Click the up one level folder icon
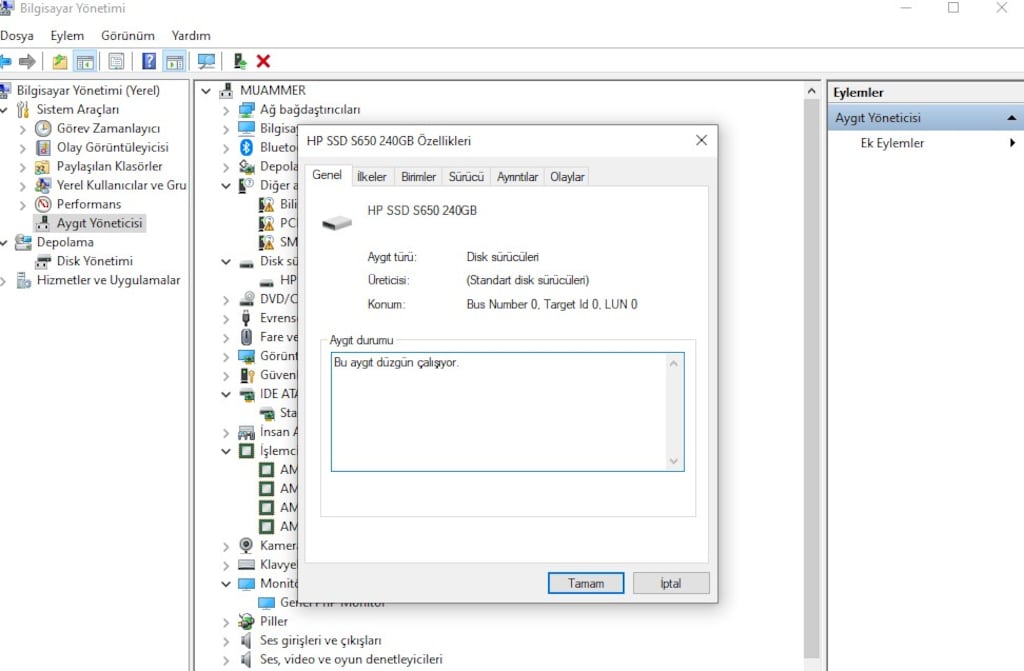This screenshot has height=671, width=1024. pos(60,61)
